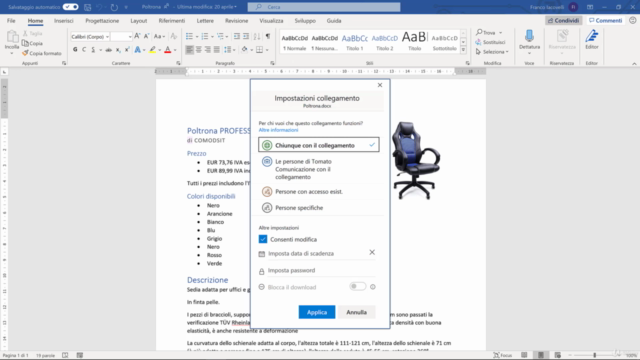The image size is (640, 360).
Task: Clear the 'Imposta data di scadenza' field via X
Action: tap(372, 253)
